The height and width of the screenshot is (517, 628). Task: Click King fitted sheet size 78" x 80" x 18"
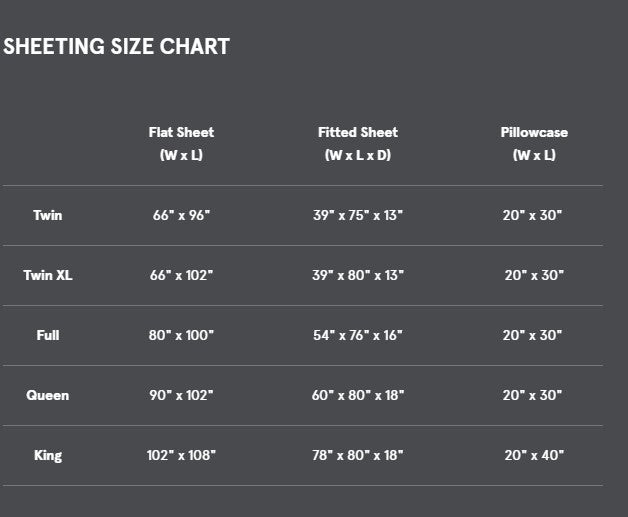click(x=358, y=455)
